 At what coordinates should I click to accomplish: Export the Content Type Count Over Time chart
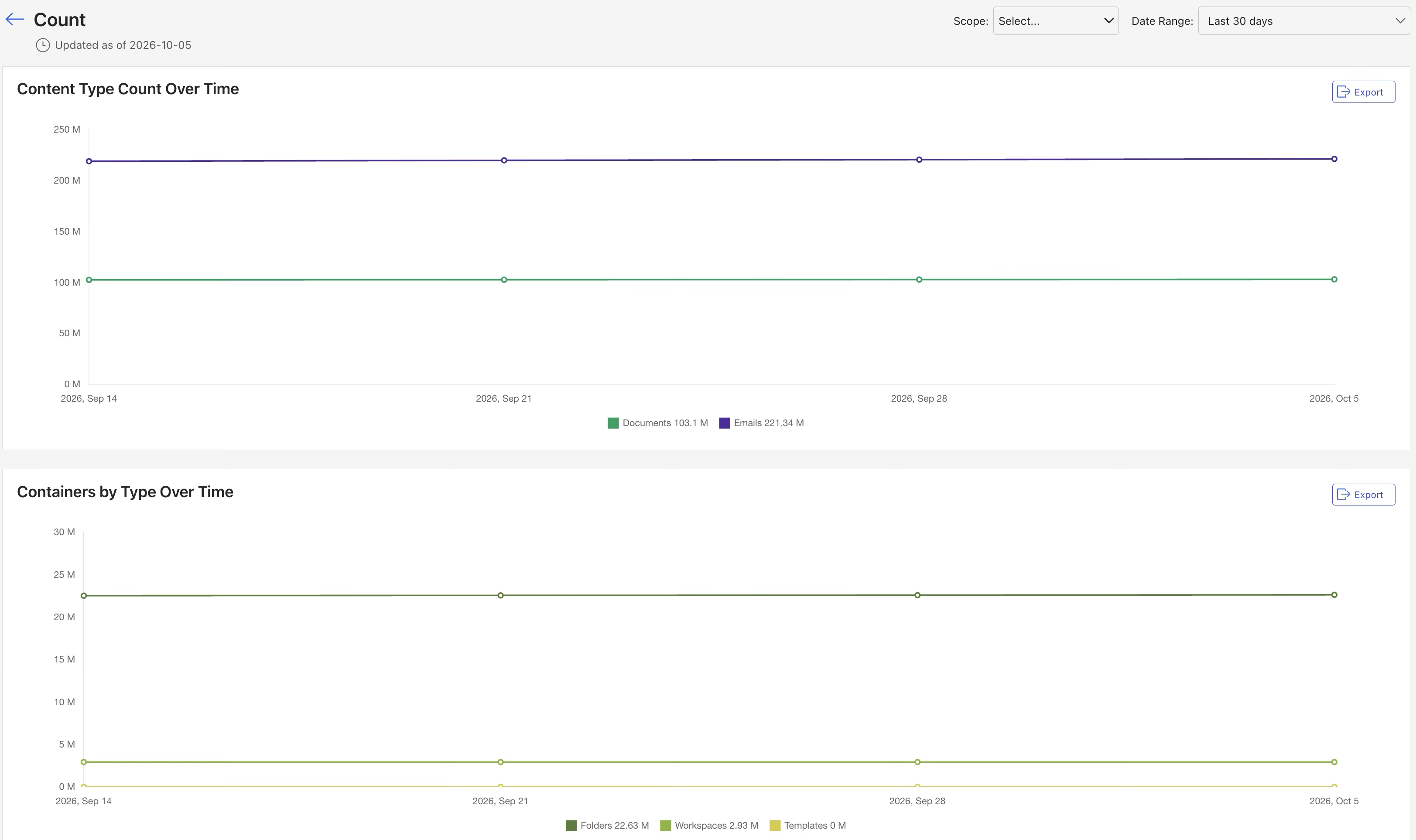tap(1363, 92)
